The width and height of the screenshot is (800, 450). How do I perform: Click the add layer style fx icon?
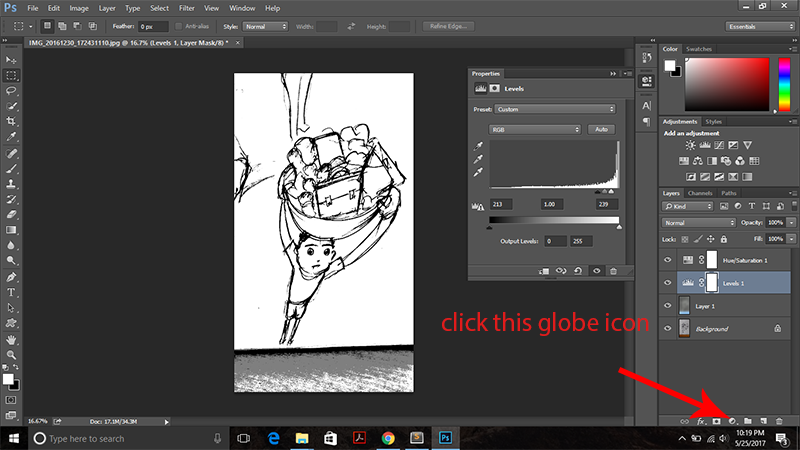click(701, 421)
